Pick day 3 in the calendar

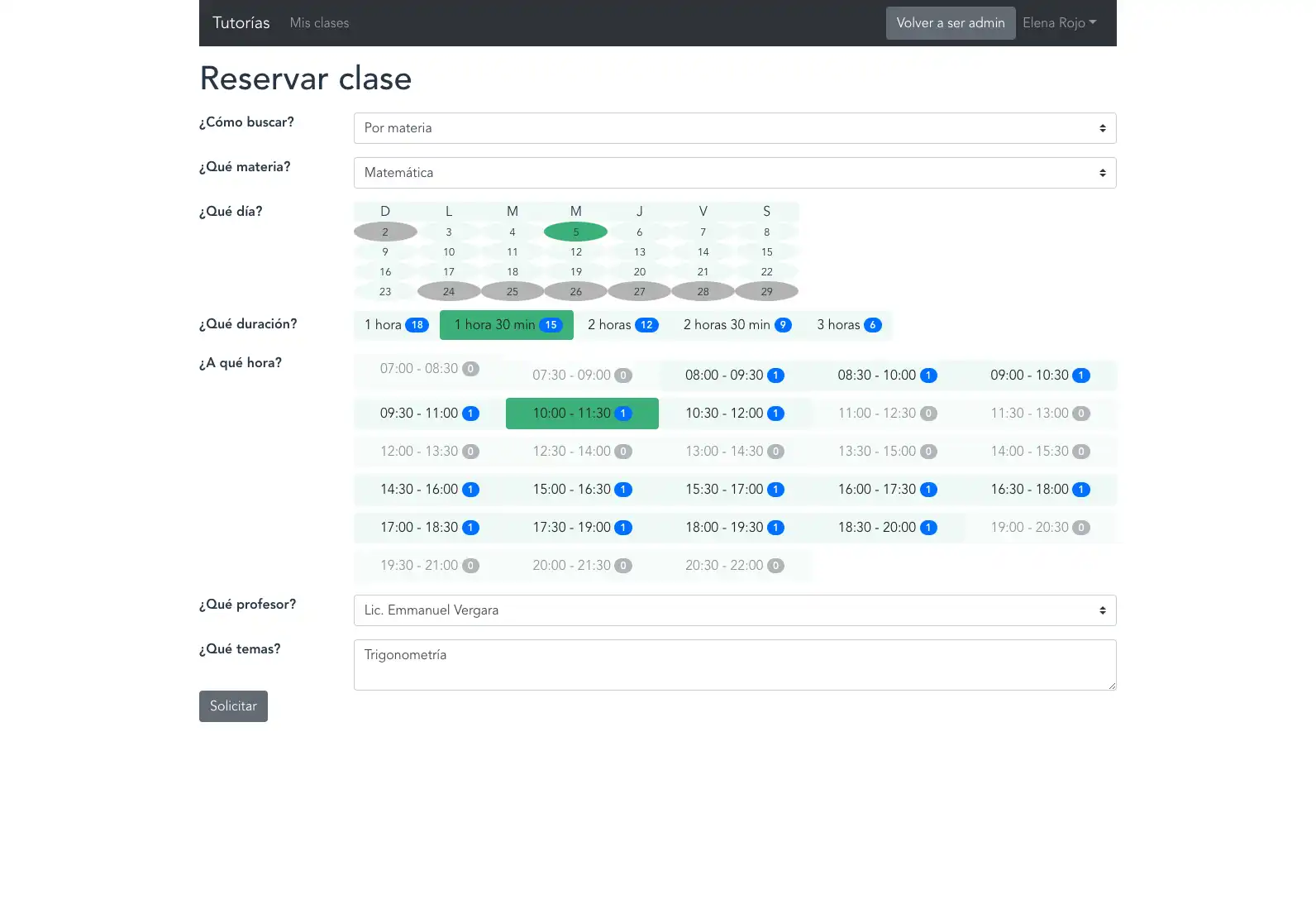(x=449, y=232)
